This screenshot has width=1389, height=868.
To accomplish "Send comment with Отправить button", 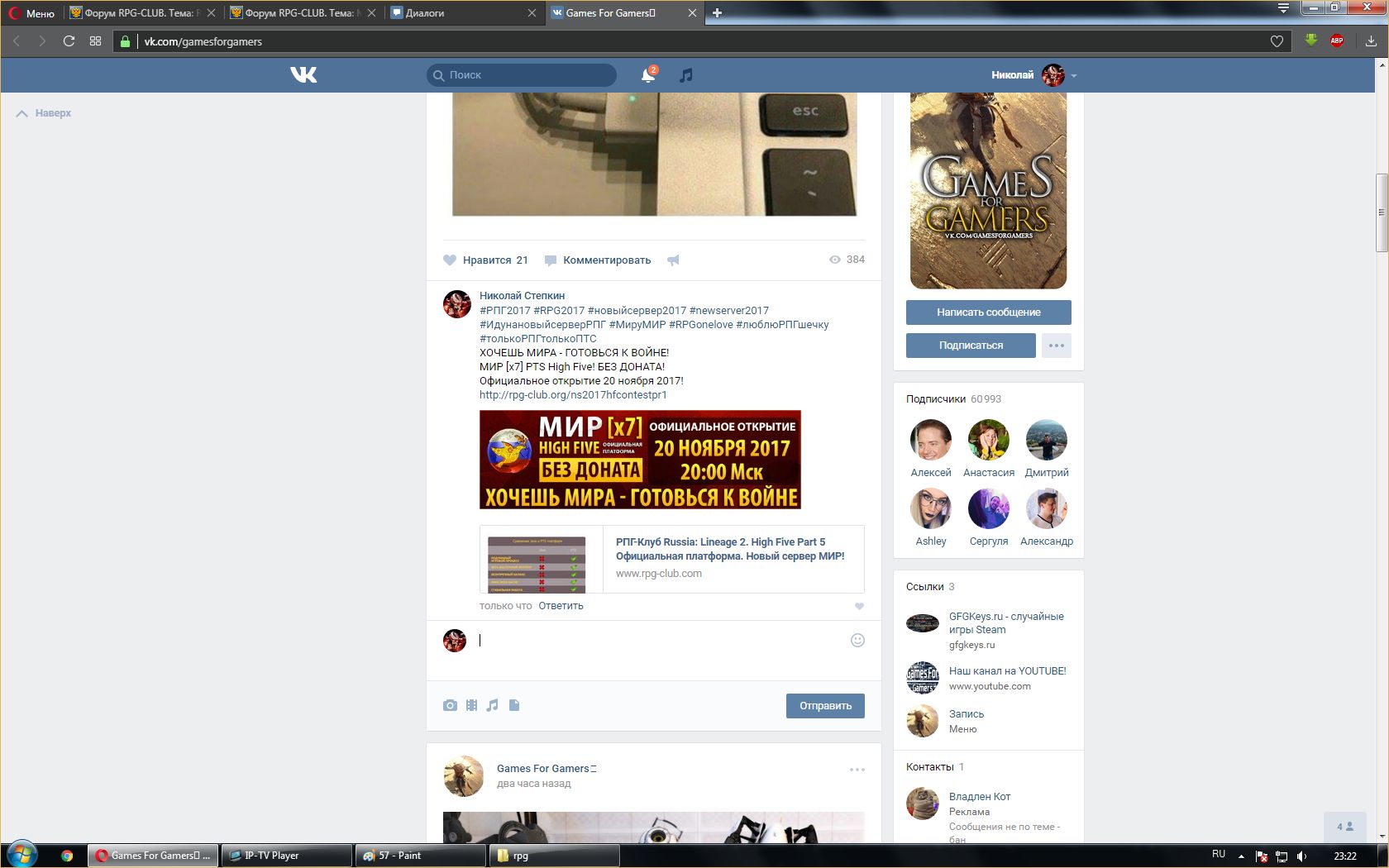I will 825,706.
